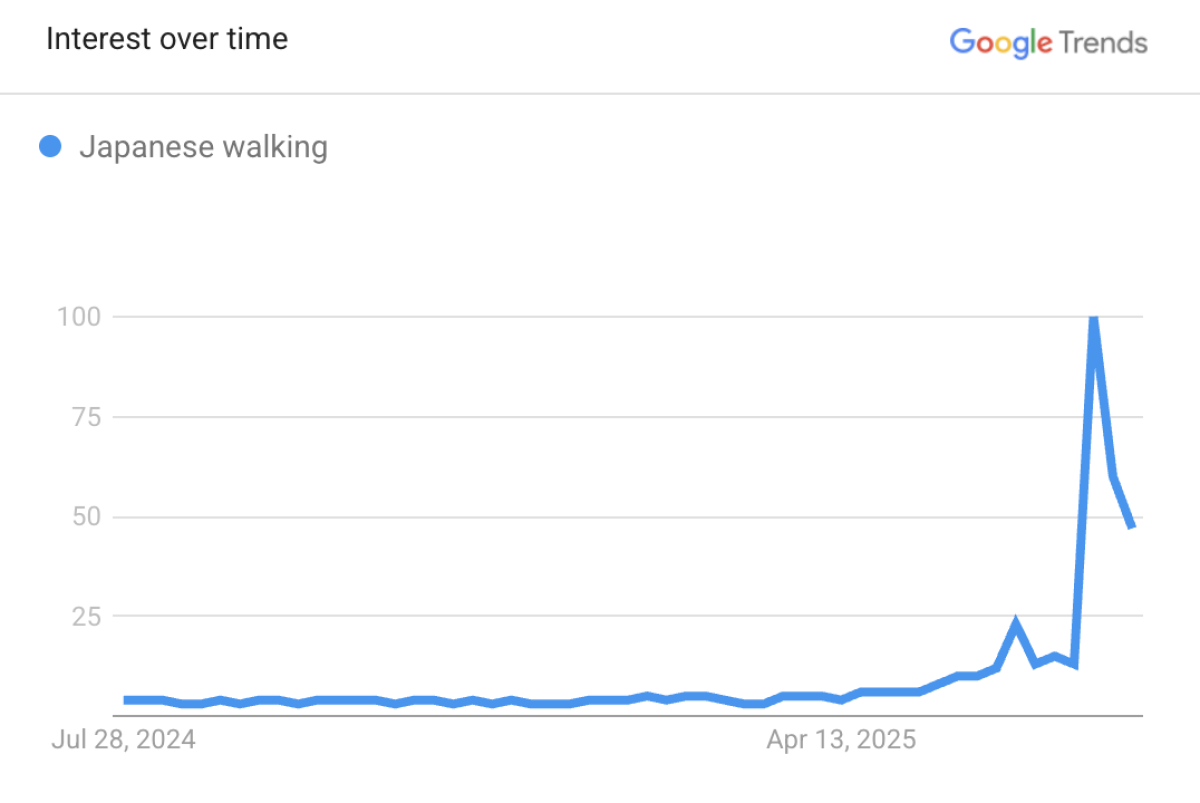
Task: Click the word Google in the logo
Action: (1001, 43)
